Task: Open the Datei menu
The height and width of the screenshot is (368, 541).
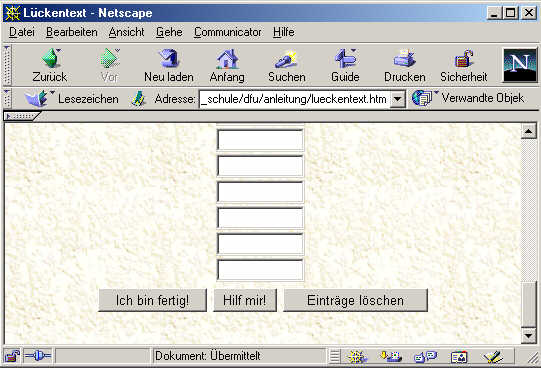Action: tap(22, 32)
